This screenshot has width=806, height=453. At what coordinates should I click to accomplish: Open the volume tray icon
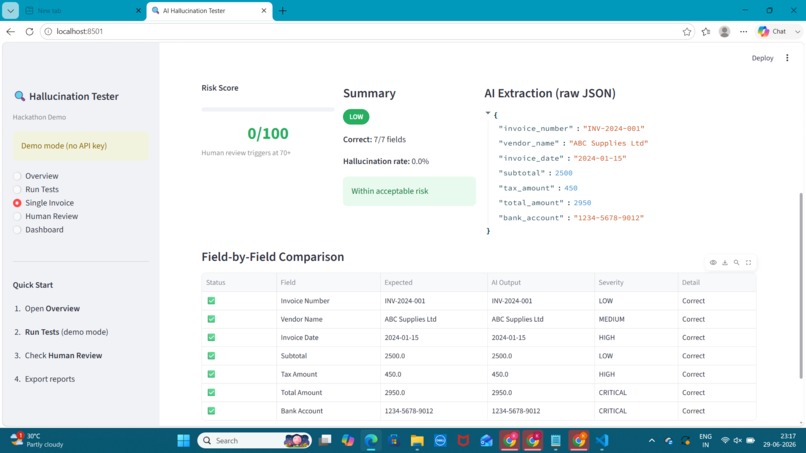738,441
